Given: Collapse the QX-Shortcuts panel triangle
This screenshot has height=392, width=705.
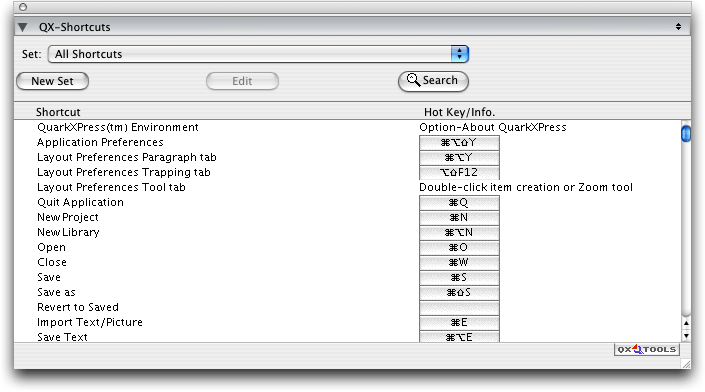Looking at the screenshot, I should (x=22, y=27).
